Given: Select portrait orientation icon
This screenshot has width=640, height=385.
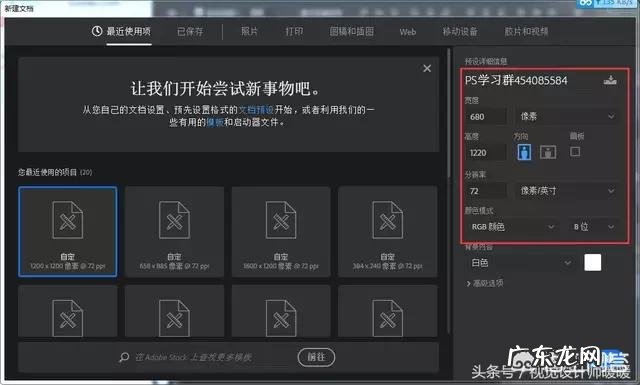Looking at the screenshot, I should [524, 152].
